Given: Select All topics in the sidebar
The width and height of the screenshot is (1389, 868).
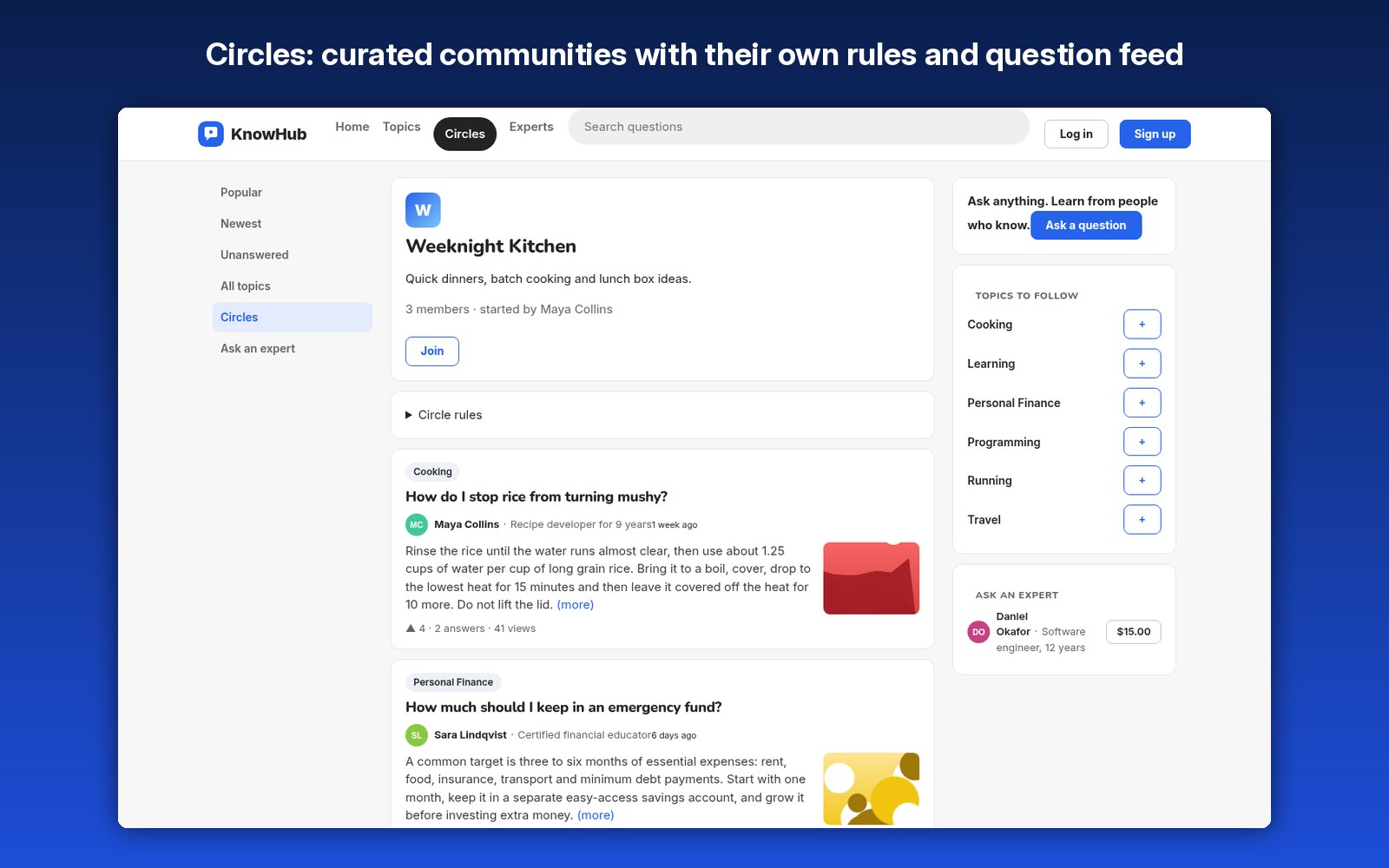Looking at the screenshot, I should pyautogui.click(x=293, y=286).
